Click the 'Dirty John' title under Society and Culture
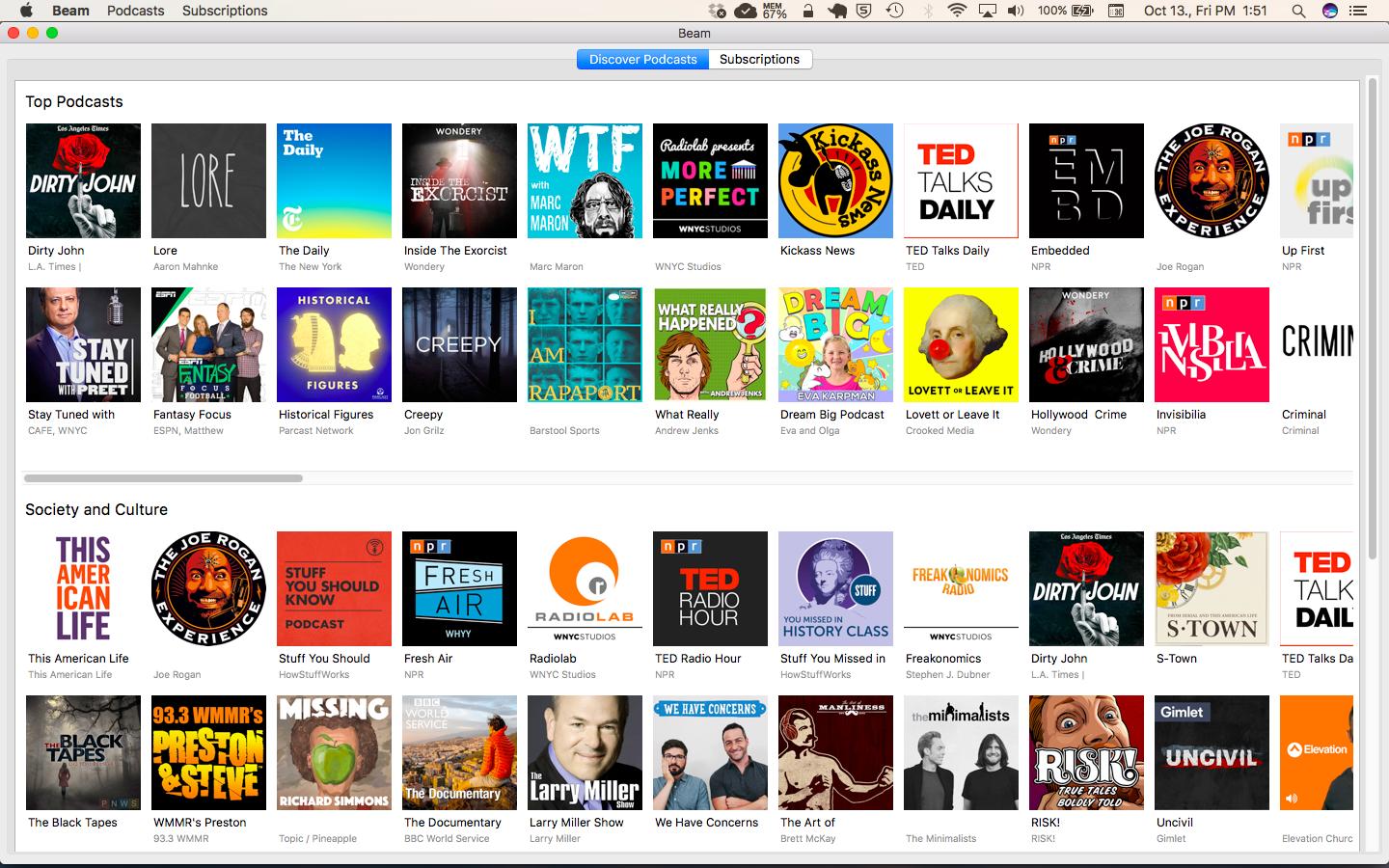 pyautogui.click(x=1059, y=659)
